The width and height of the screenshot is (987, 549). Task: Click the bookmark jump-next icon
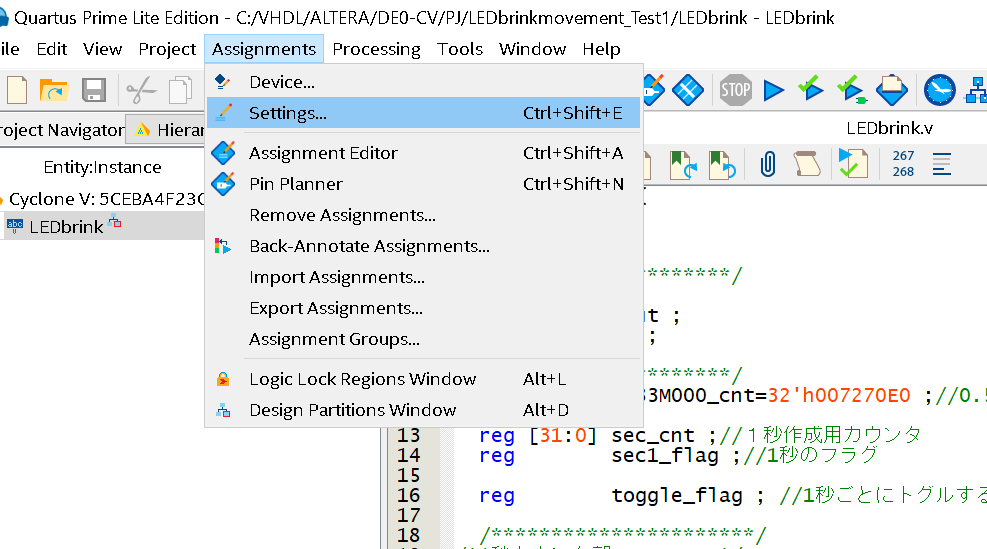click(x=683, y=165)
